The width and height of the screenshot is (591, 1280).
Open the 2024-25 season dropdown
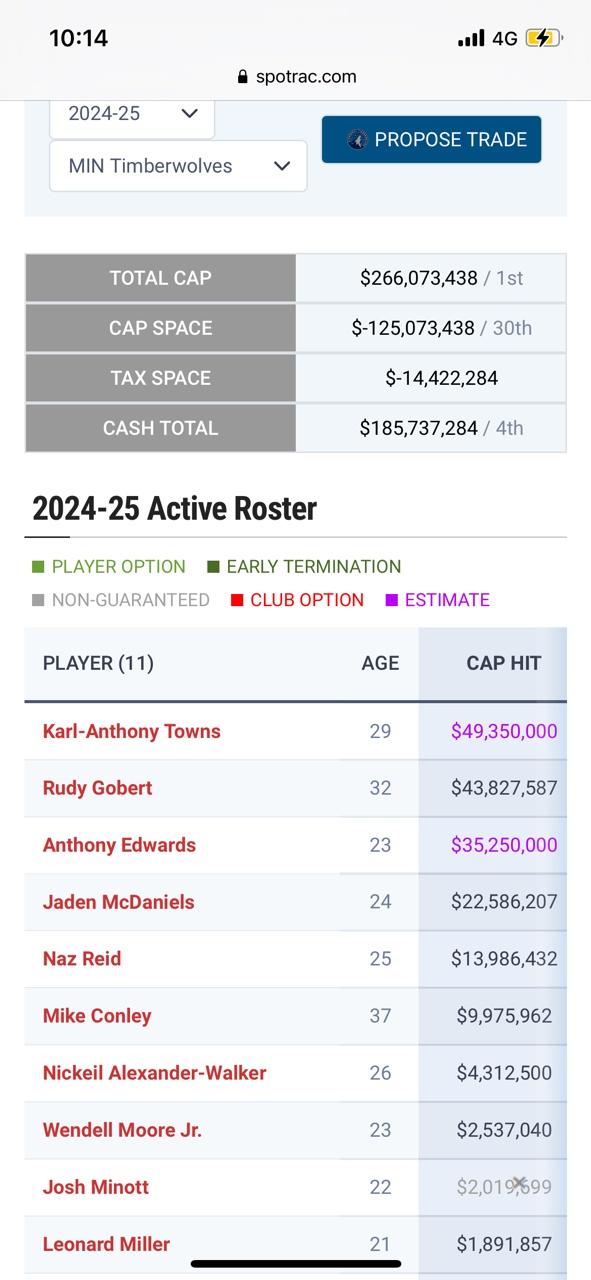pyautogui.click(x=132, y=114)
